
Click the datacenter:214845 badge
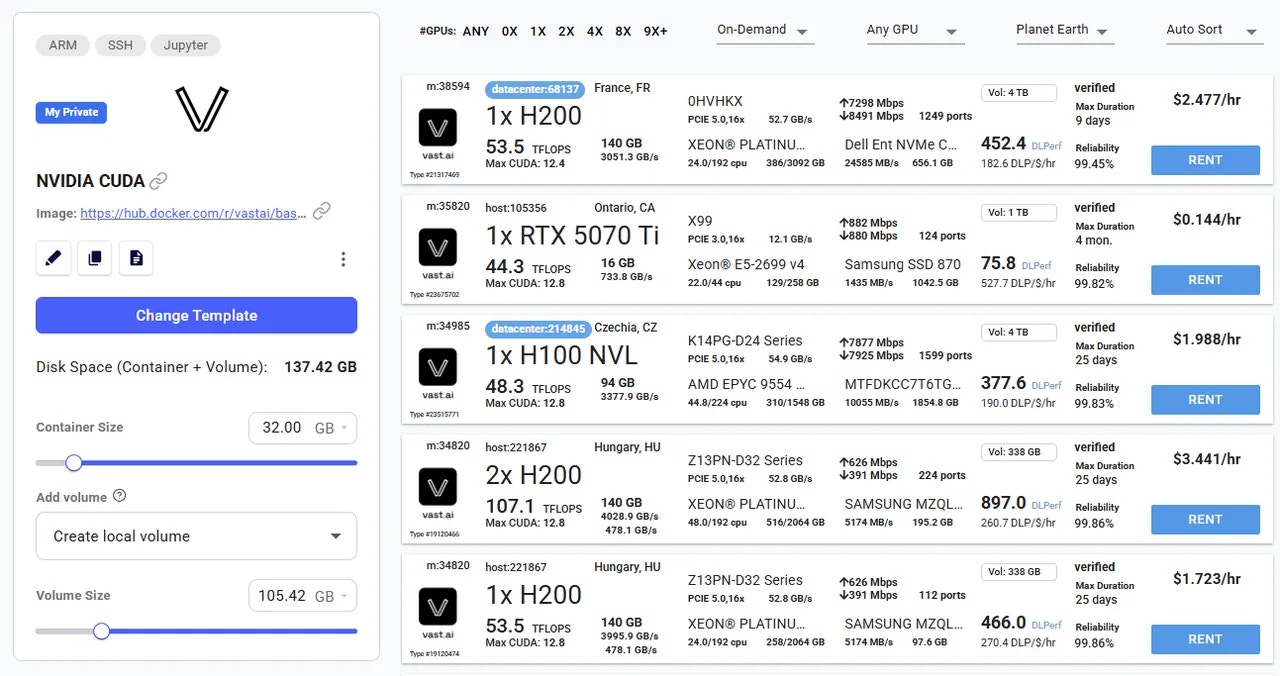pyautogui.click(x=539, y=329)
